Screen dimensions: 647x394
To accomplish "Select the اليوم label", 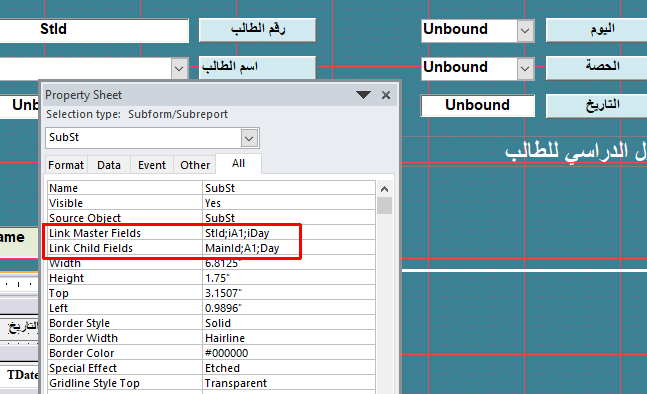I will tap(596, 30).
